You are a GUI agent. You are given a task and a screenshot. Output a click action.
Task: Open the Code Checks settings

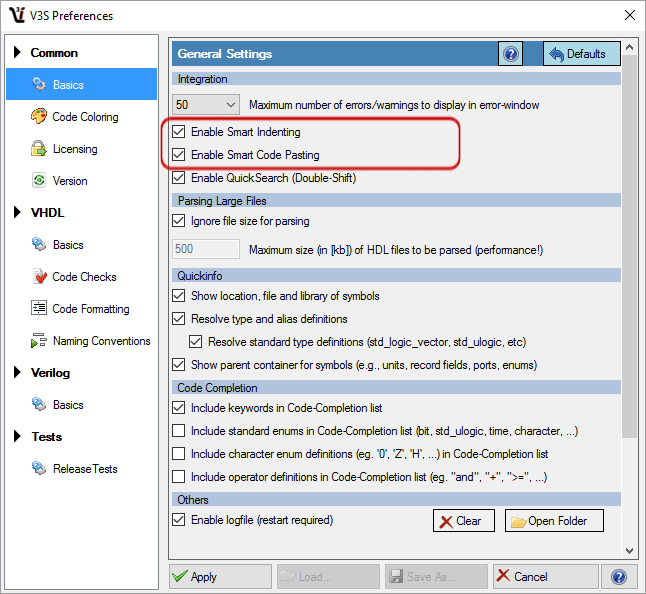pyautogui.click(x=84, y=277)
